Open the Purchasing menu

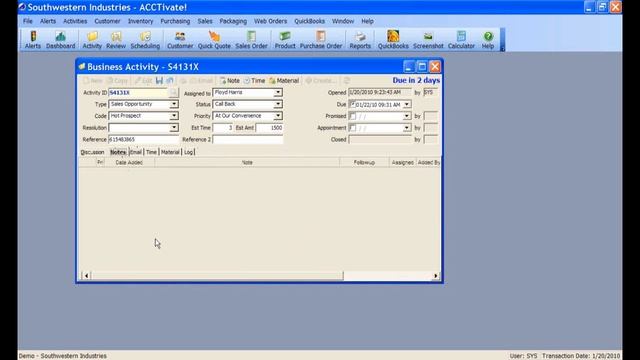pyautogui.click(x=175, y=21)
